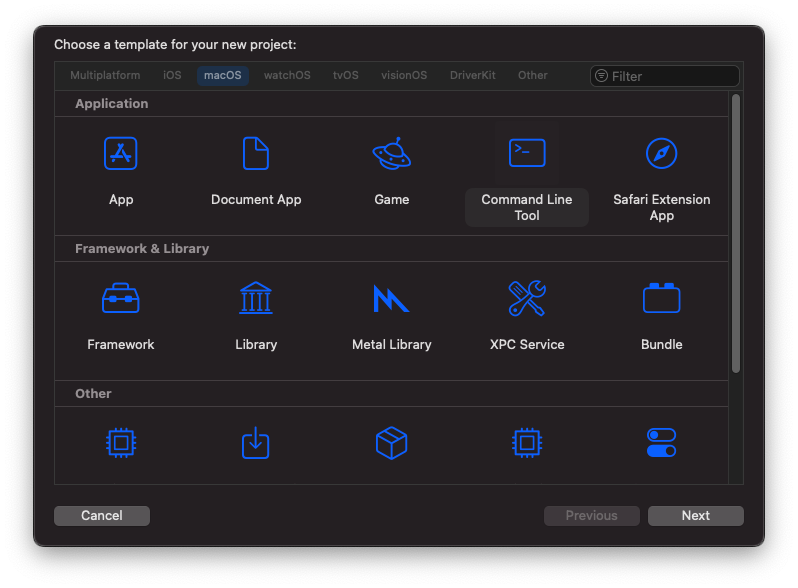Click the template list vertical scrollbar
Image resolution: width=798 pixels, height=588 pixels.
(735, 234)
